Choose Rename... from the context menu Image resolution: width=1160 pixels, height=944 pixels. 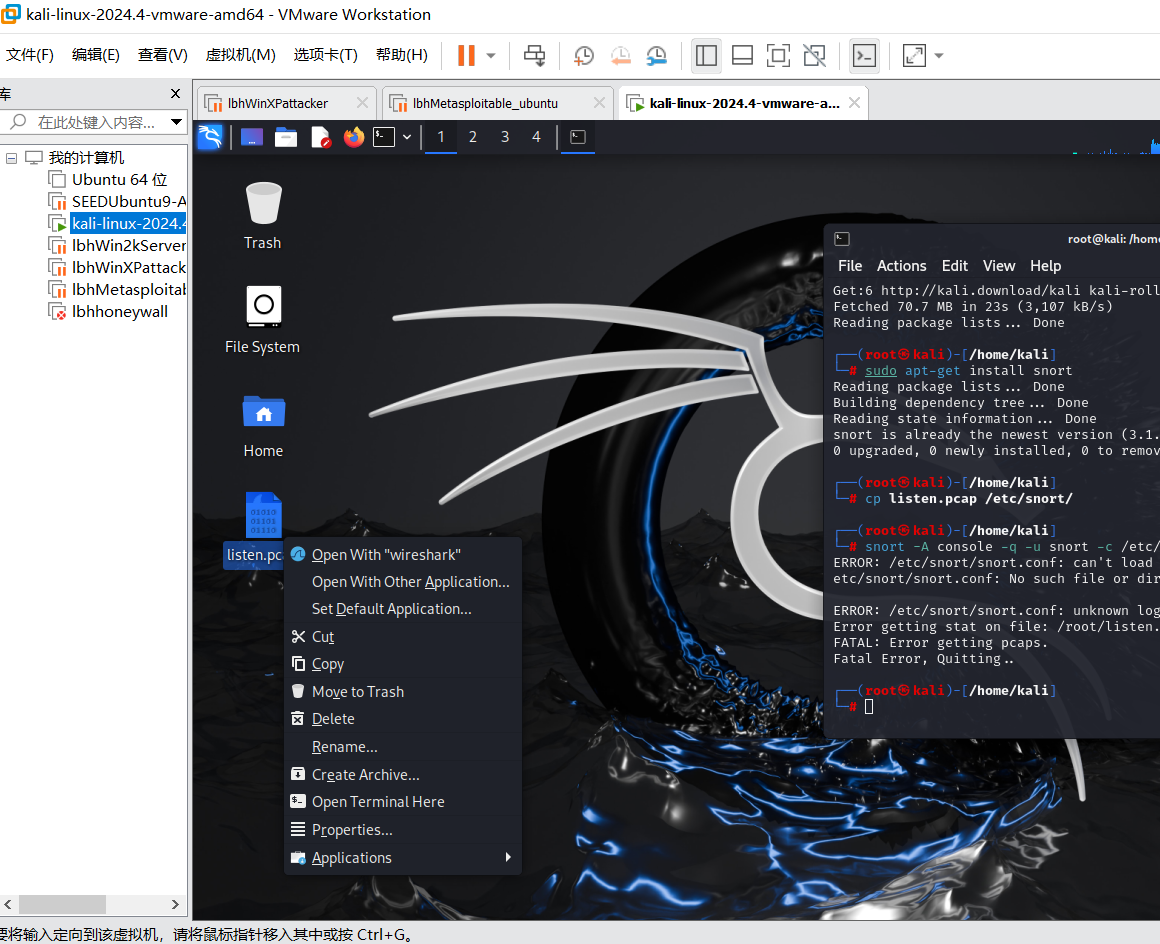click(x=403, y=747)
